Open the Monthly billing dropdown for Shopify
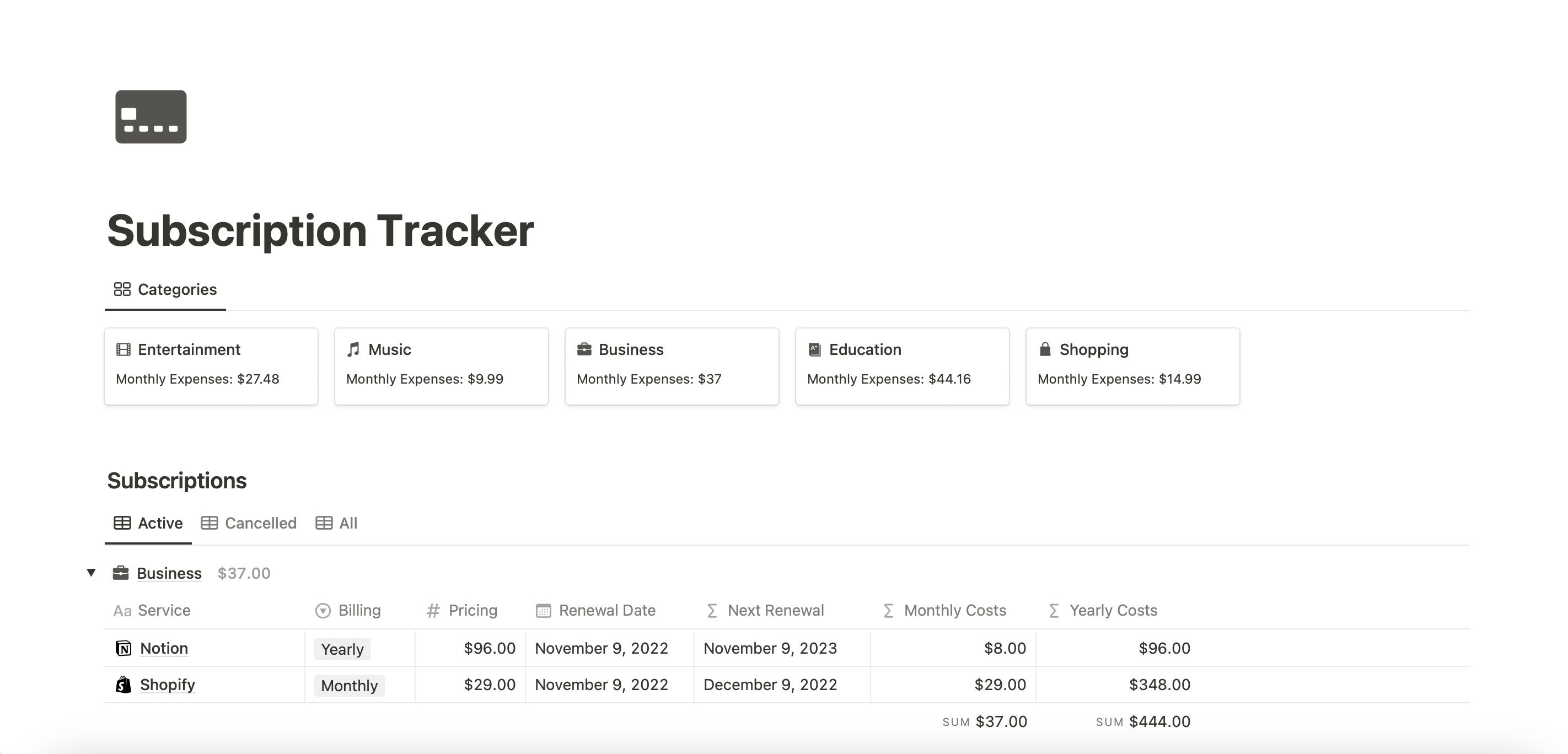1568x754 pixels. tap(350, 686)
